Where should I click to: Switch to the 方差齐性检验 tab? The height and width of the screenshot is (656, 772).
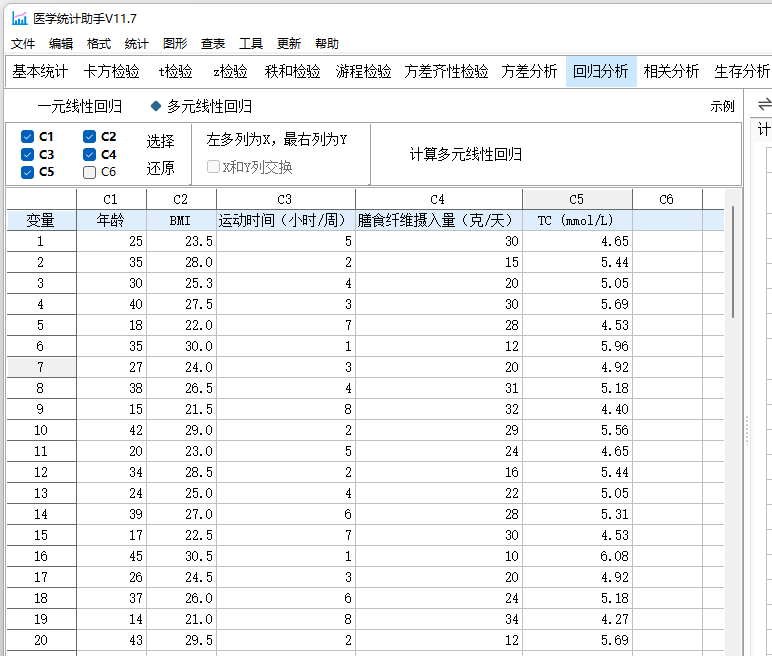447,71
